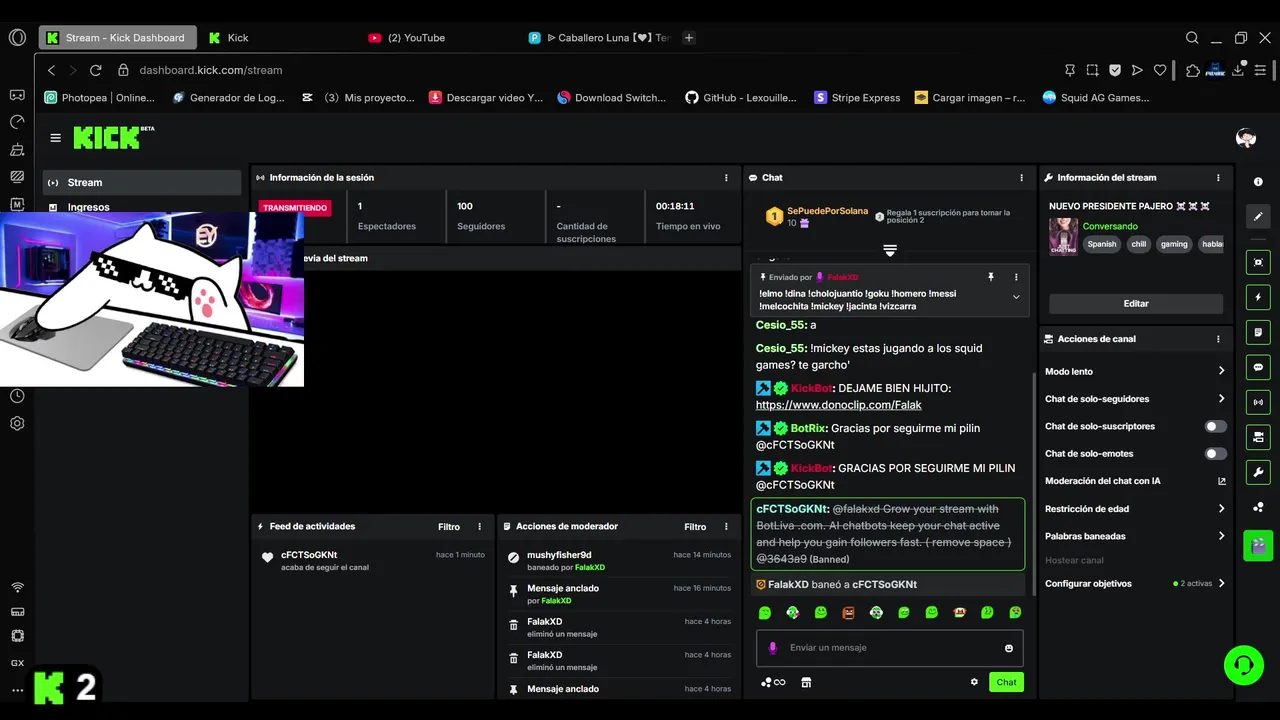Open Moderación del chat con IA link
1280x720 pixels.
click(1135, 481)
